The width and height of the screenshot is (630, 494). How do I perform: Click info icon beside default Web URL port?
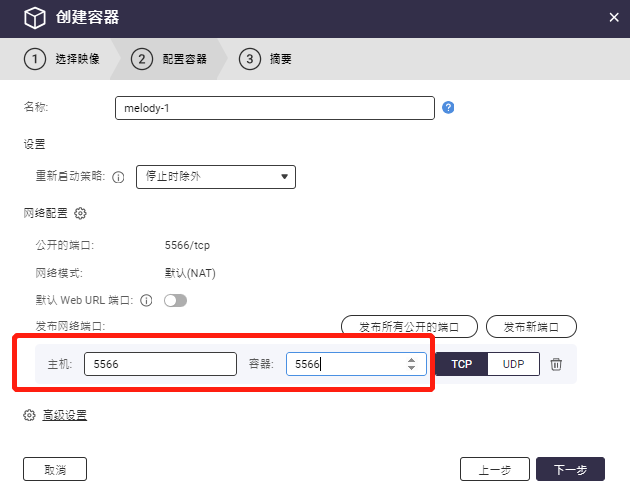pos(146,300)
